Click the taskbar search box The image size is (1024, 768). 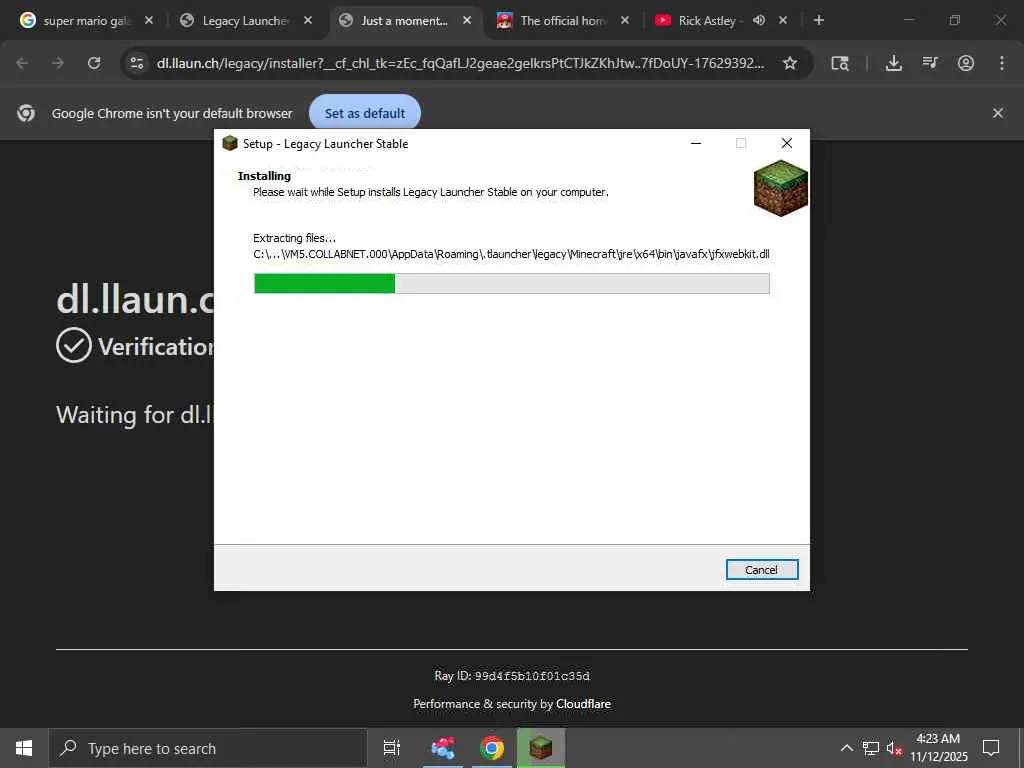point(208,748)
